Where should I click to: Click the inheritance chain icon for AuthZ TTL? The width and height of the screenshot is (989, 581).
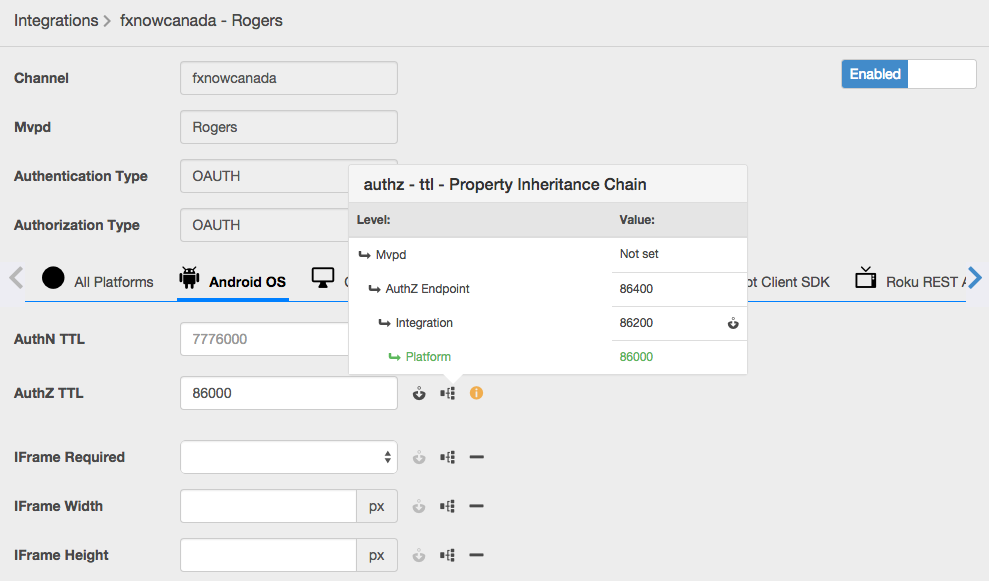point(448,394)
